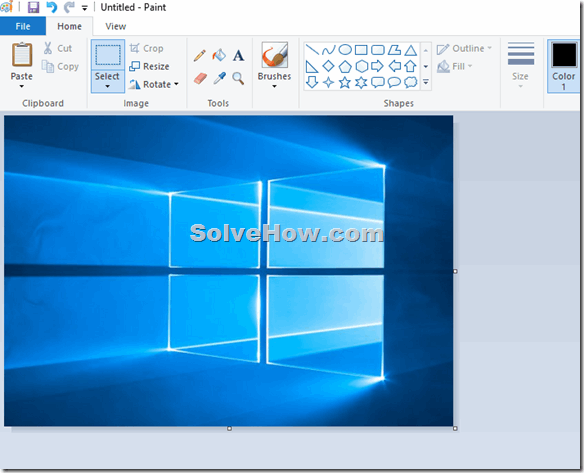Choose the Hexagon shape
This screenshot has height=473, width=584.
coord(362,66)
